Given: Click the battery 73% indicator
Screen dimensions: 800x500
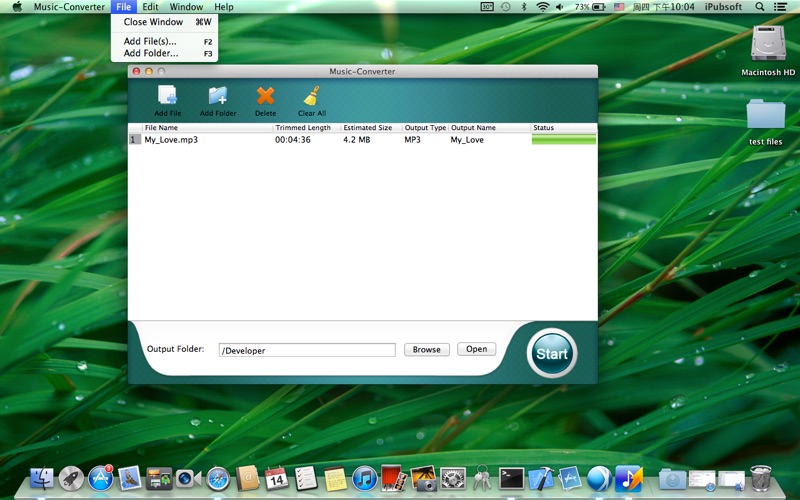Looking at the screenshot, I should tap(590, 7).
